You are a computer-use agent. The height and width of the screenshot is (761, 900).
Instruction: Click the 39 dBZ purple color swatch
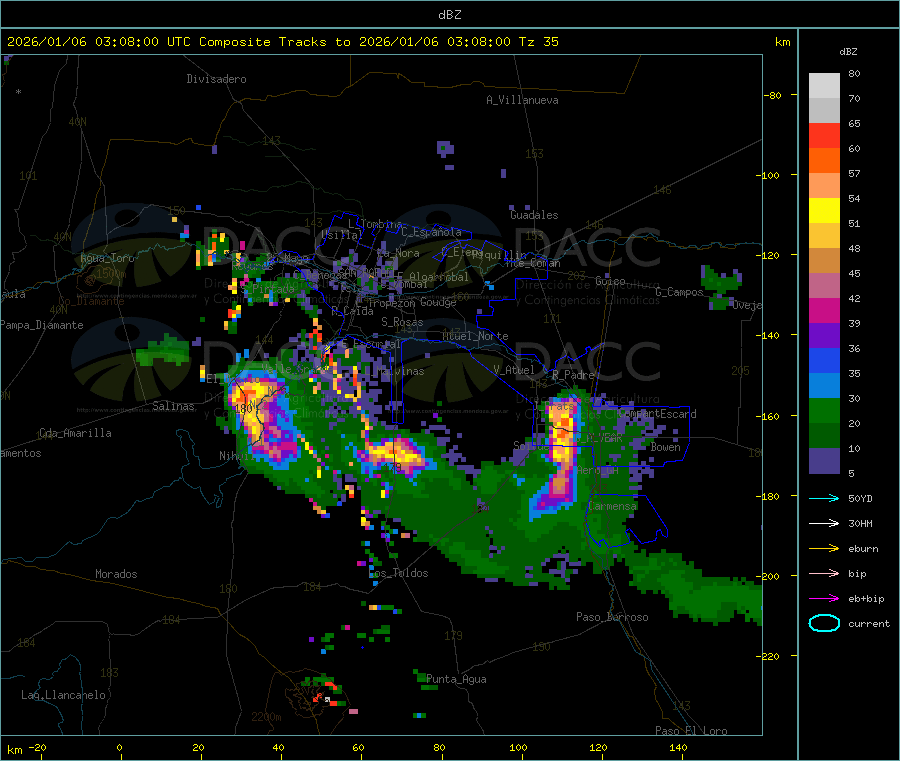coord(824,336)
